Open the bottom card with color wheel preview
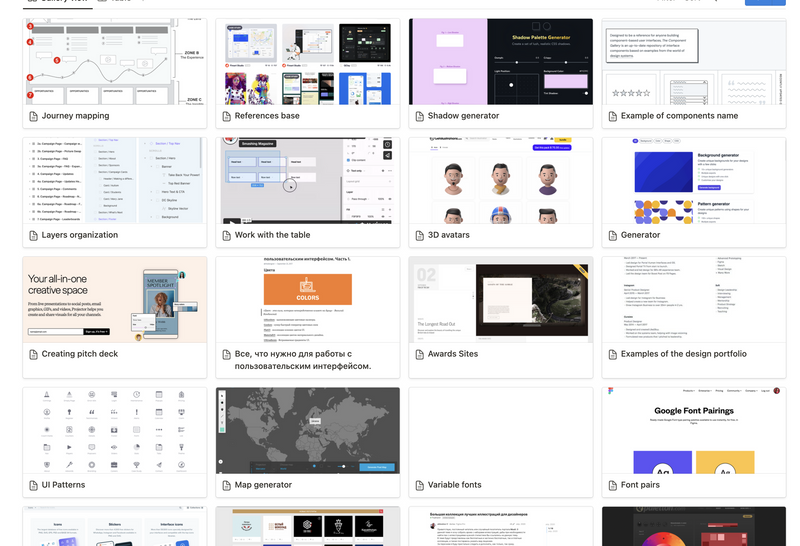Screen dimensions: 800x546 click(694, 526)
